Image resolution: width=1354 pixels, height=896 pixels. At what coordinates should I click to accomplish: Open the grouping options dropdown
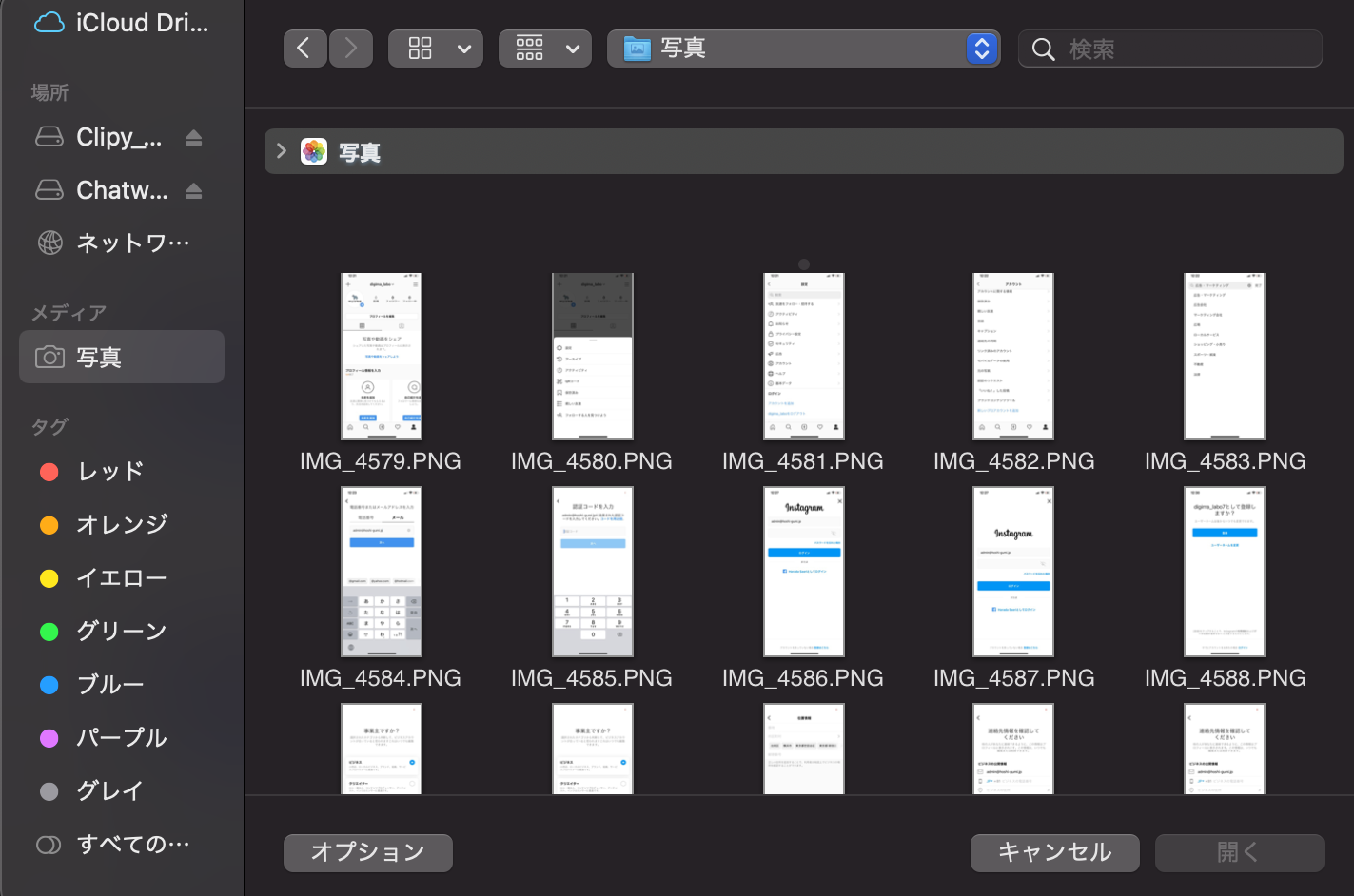[x=545, y=49]
